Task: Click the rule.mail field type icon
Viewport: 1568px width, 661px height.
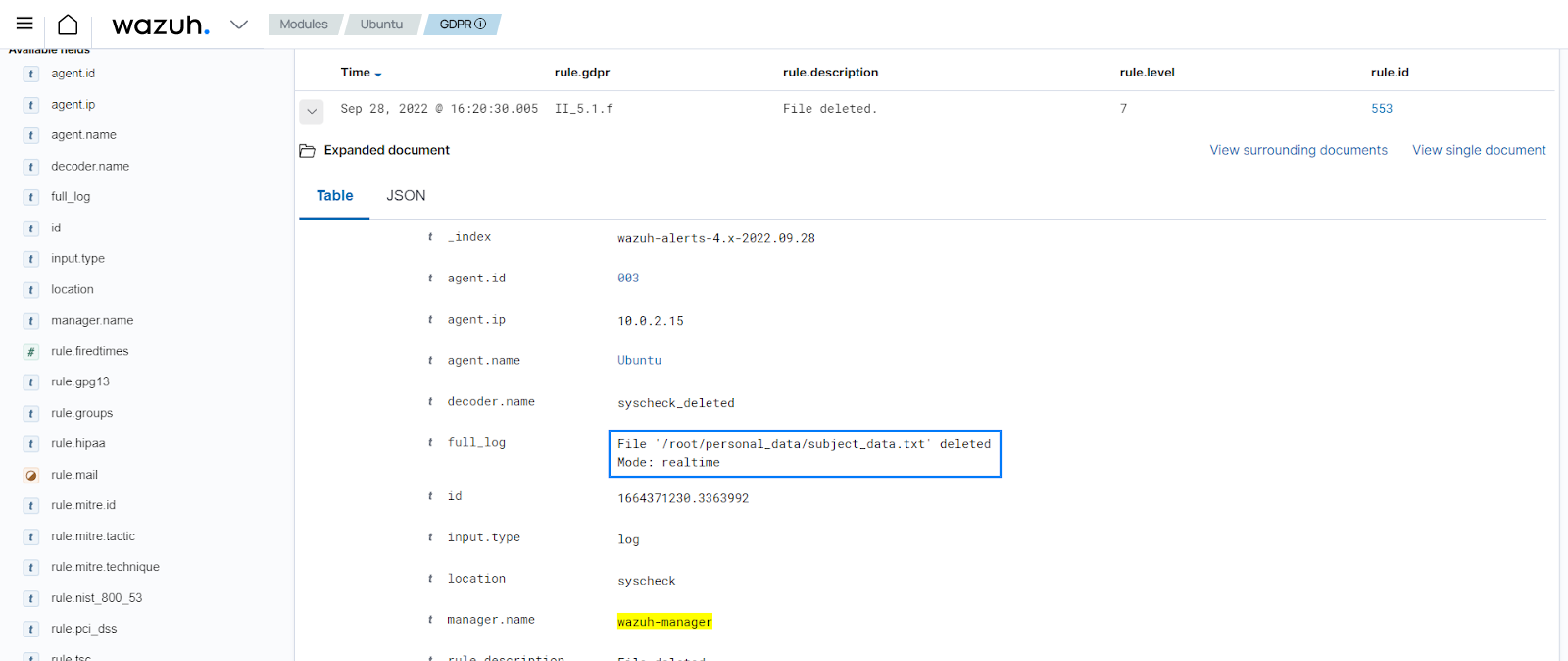Action: point(31,476)
